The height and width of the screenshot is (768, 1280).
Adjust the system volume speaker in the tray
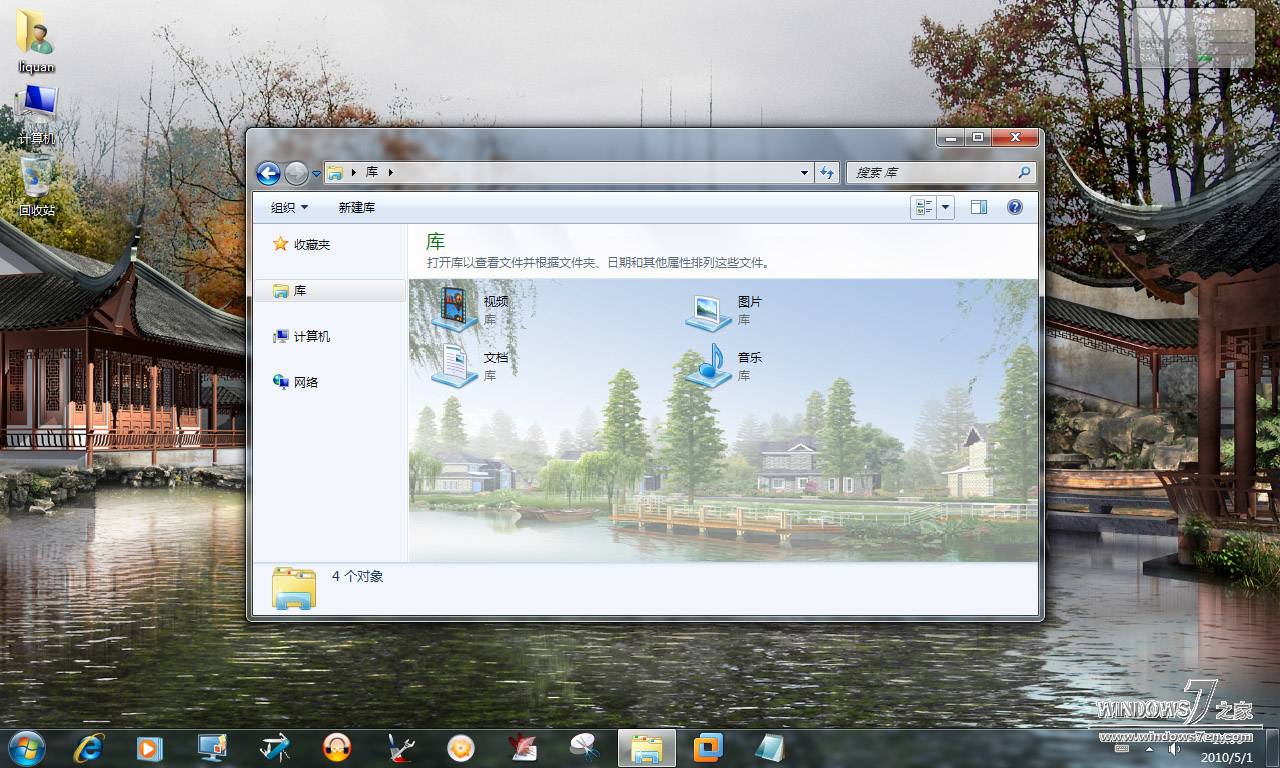pyautogui.click(x=1172, y=748)
